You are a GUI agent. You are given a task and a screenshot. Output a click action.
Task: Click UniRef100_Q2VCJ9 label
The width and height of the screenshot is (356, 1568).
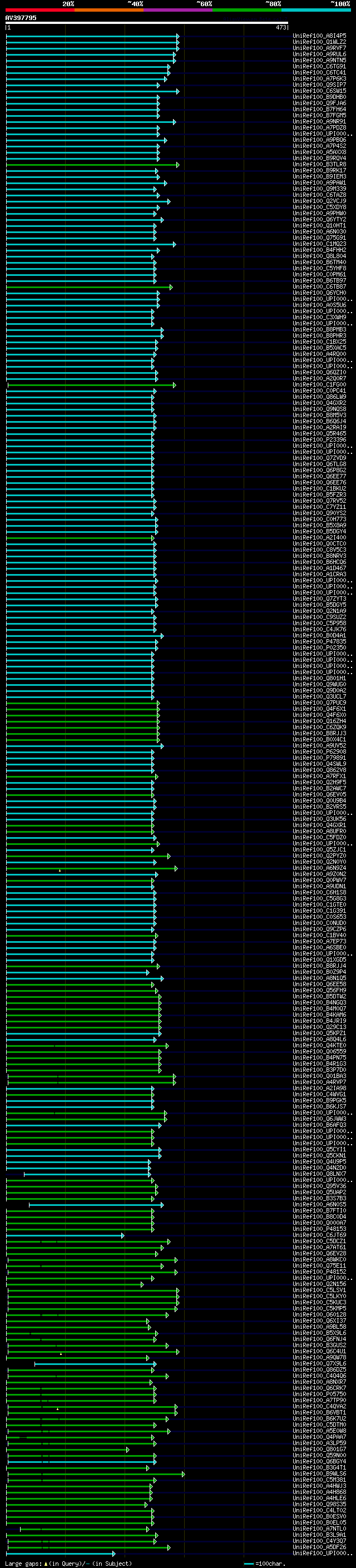pos(319,201)
